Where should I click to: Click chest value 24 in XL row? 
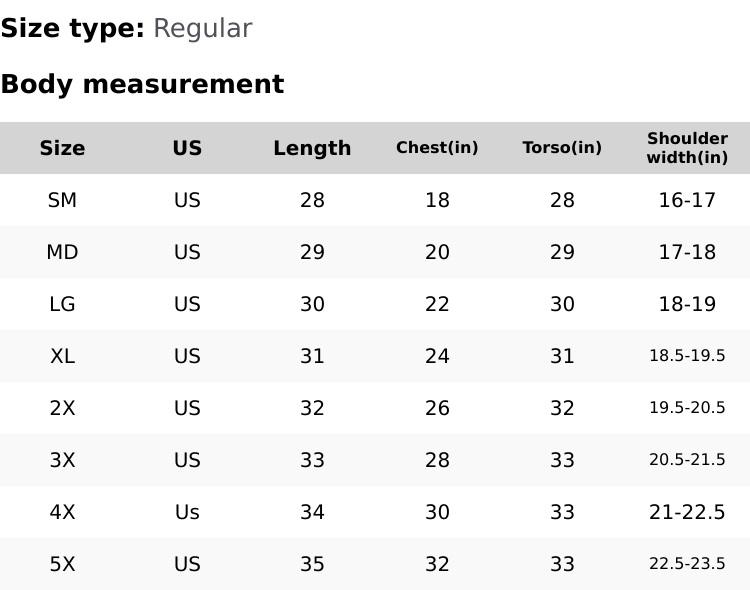point(437,356)
